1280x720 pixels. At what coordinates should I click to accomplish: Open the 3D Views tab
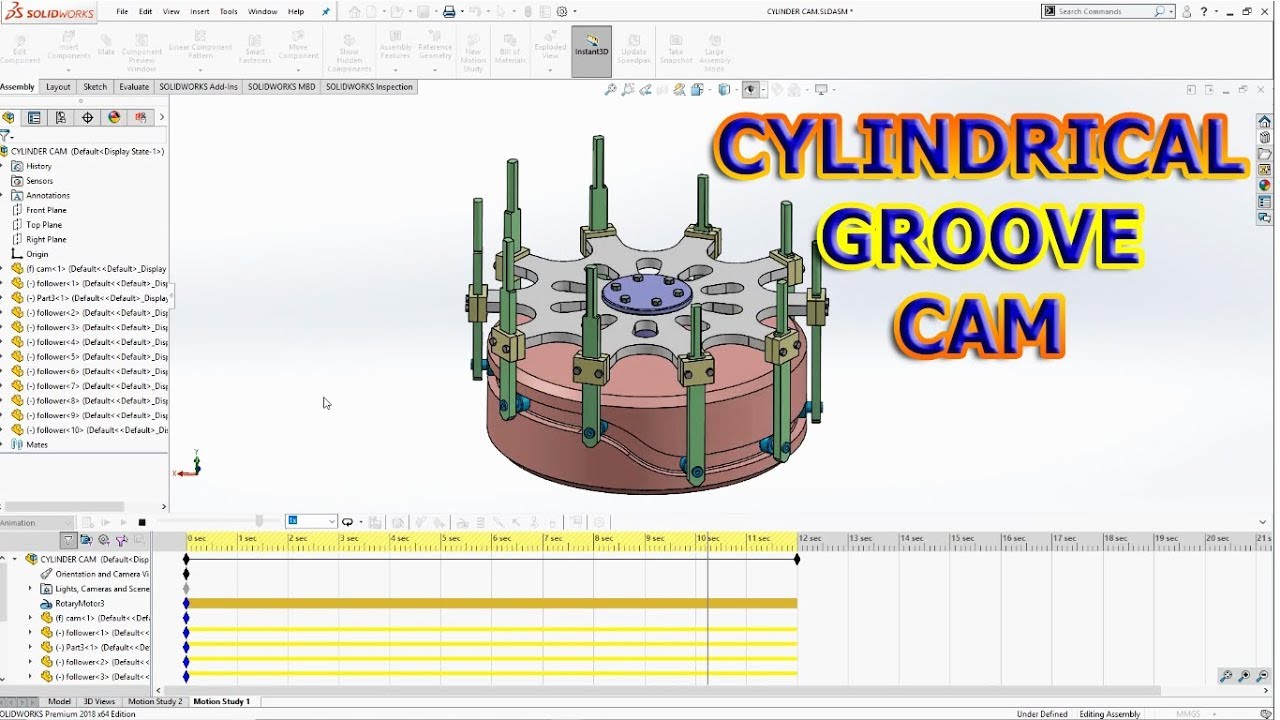[x=99, y=702]
